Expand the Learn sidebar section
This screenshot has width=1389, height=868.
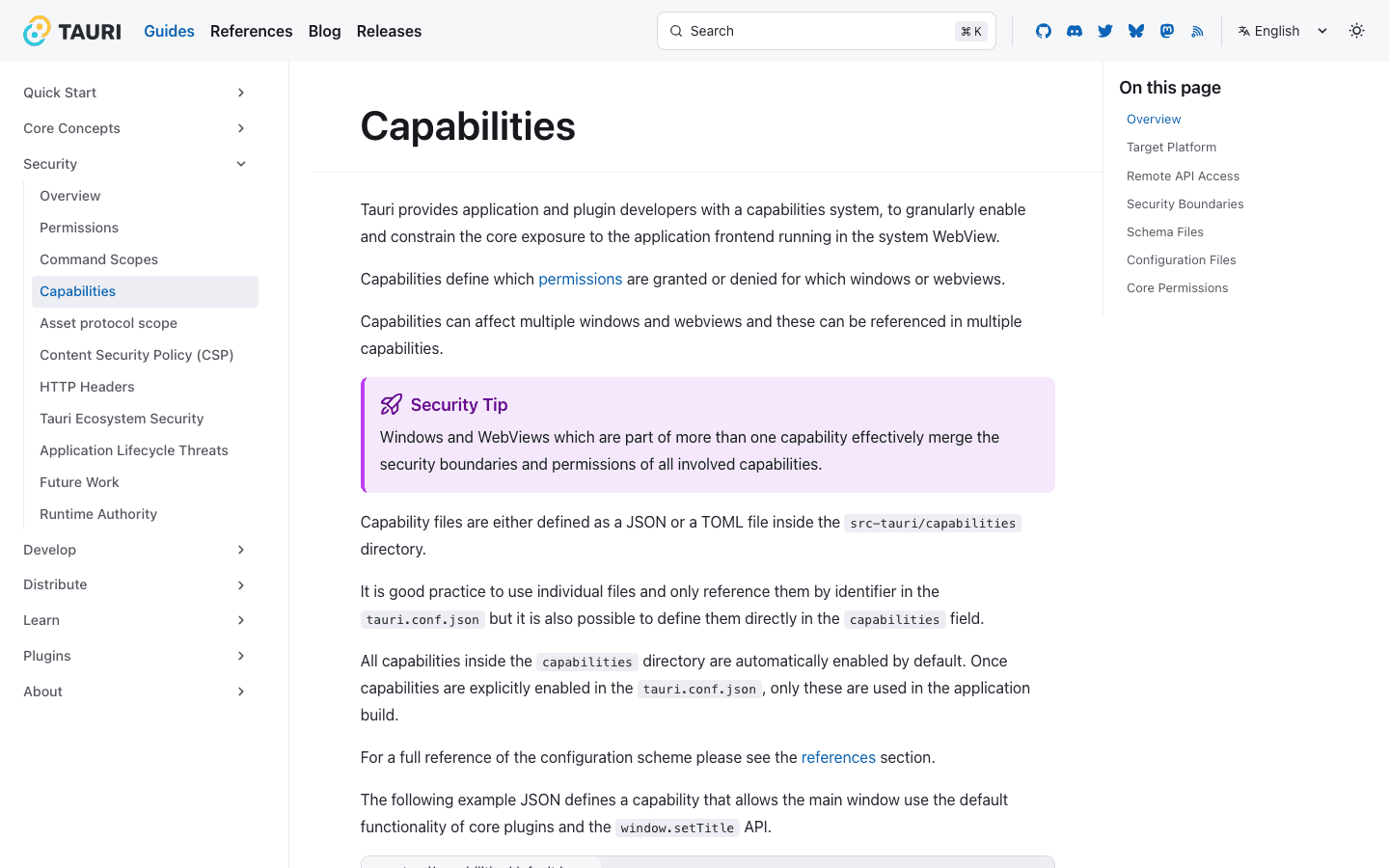135,620
